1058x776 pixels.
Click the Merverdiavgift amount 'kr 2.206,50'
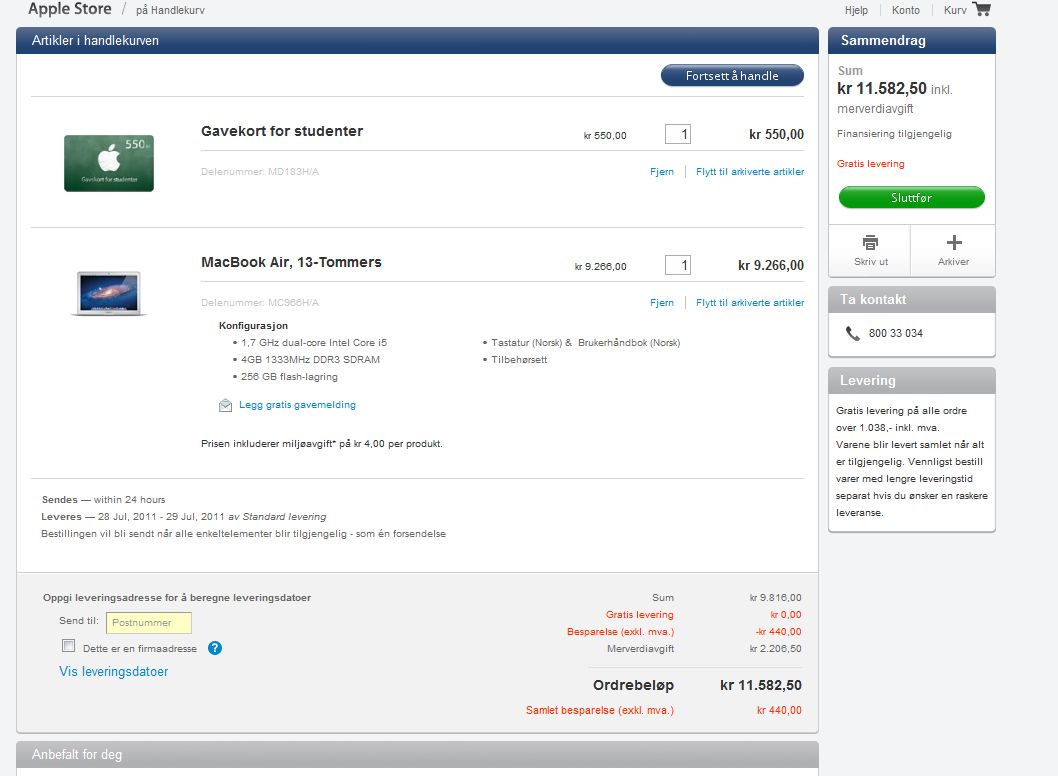click(775, 648)
